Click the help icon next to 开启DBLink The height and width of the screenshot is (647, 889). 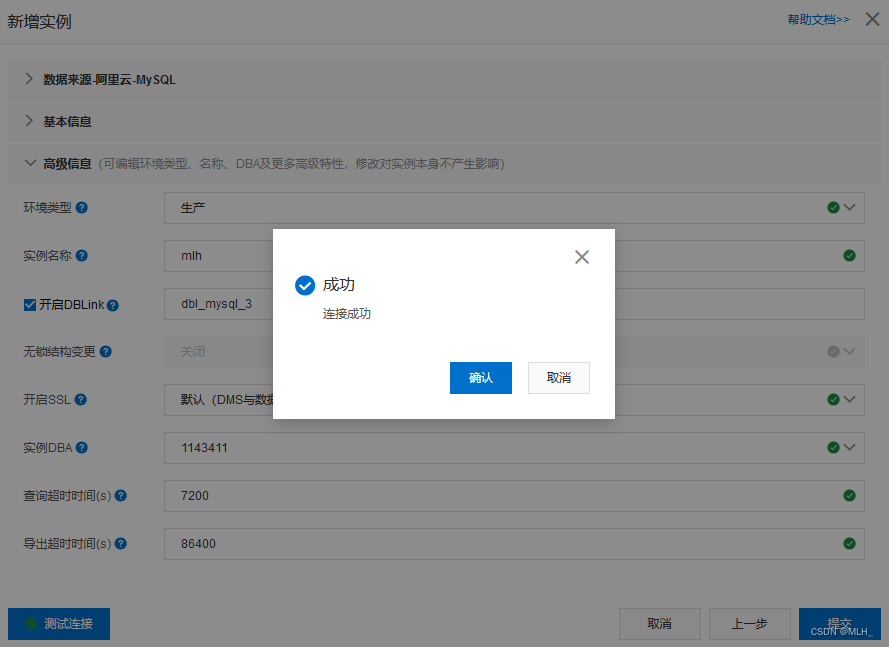tap(113, 305)
